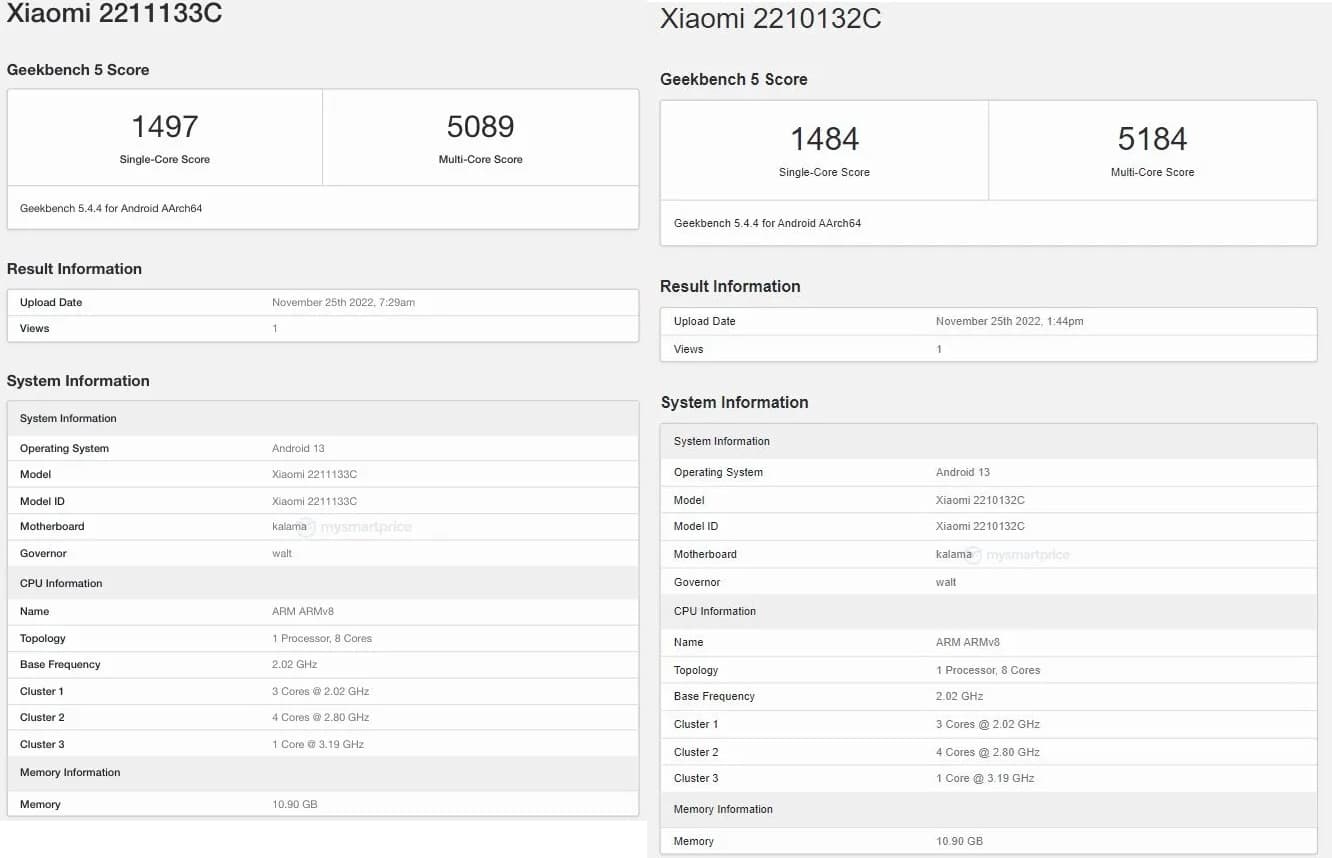Select the multi-core score 5089

point(481,126)
